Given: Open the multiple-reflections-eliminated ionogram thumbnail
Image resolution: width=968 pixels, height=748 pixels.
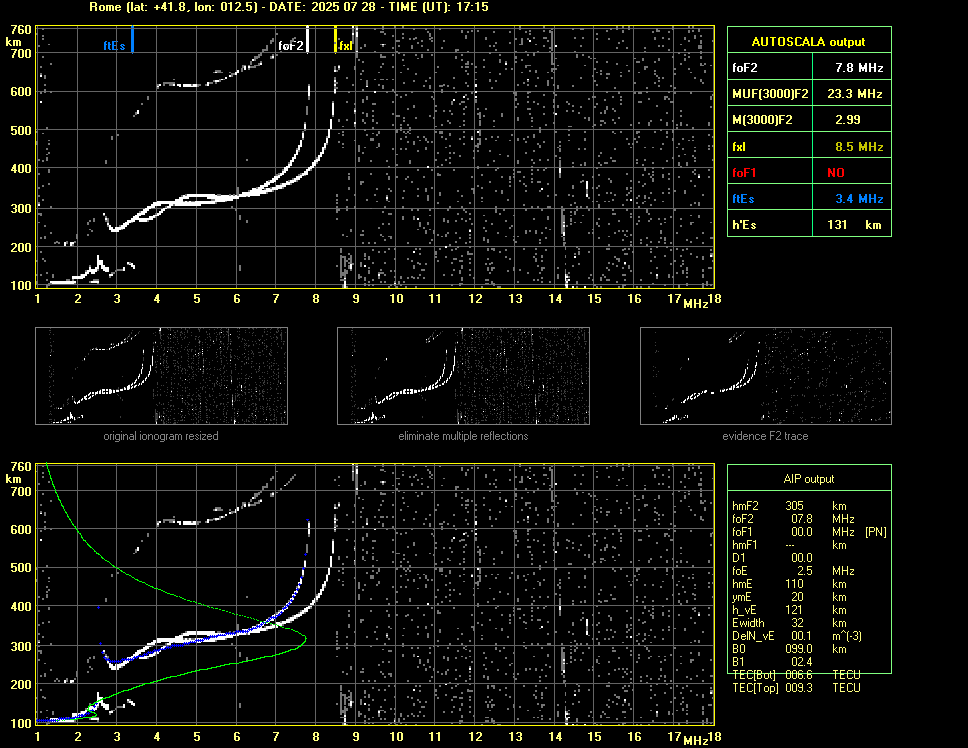Looking at the screenshot, I should coord(463,376).
